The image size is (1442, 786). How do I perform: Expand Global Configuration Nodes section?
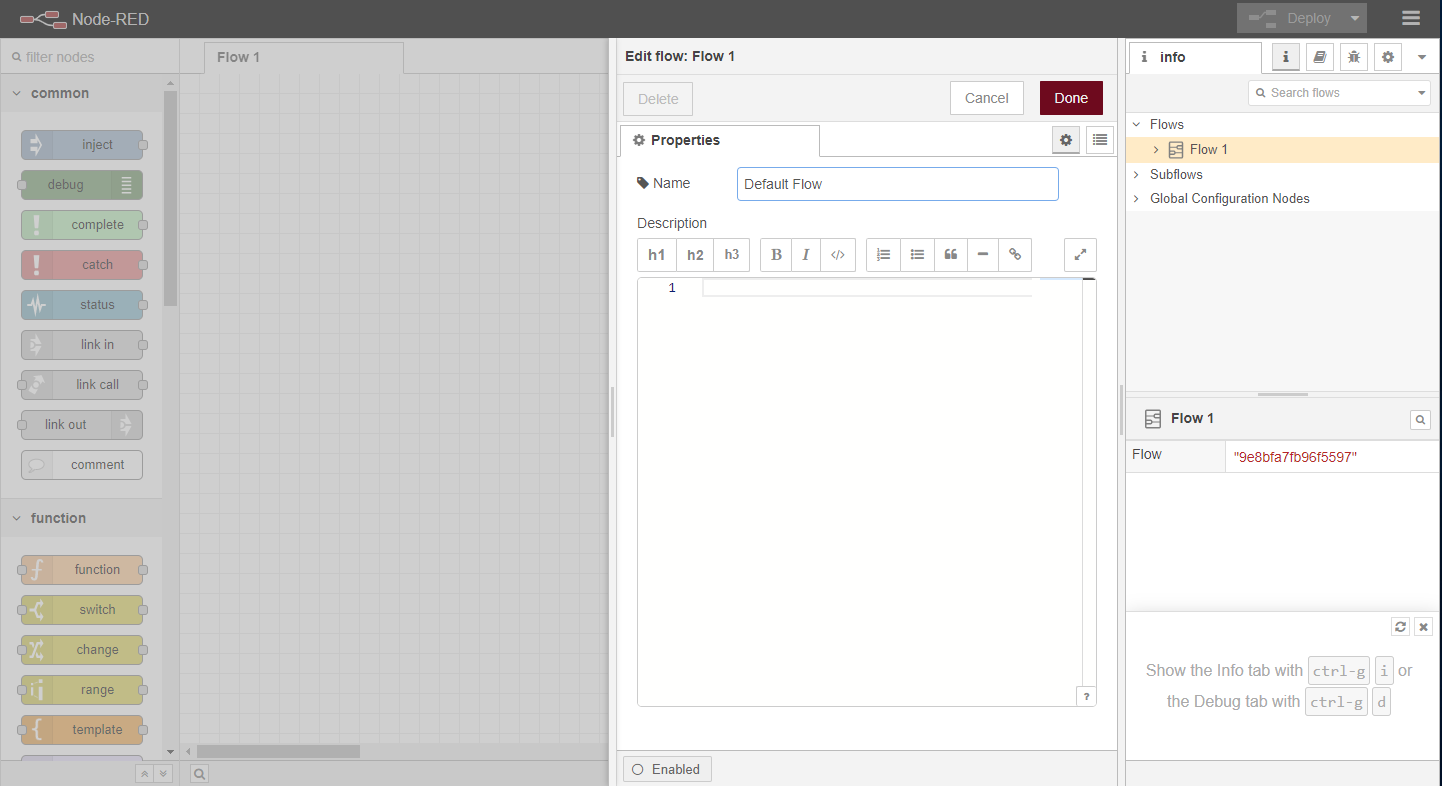(x=1136, y=199)
